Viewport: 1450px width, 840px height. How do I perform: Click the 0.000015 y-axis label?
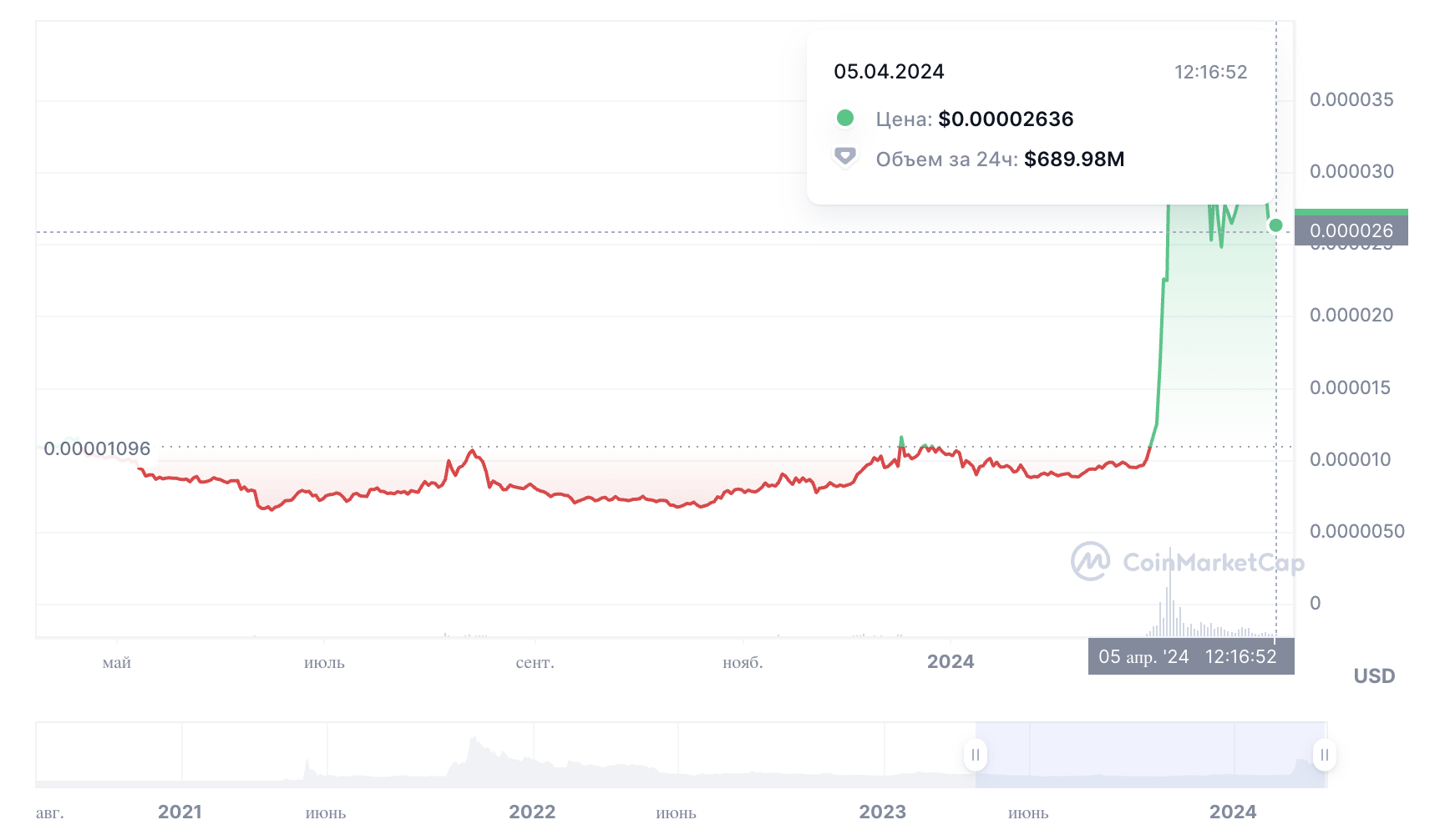[x=1350, y=387]
